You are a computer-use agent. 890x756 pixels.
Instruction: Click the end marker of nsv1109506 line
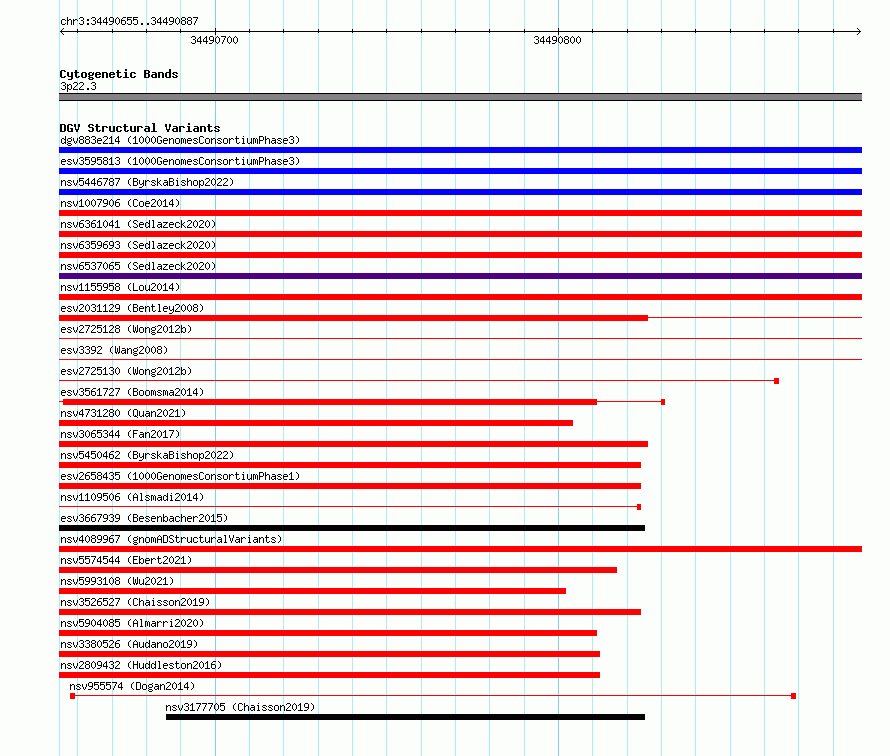point(639,507)
